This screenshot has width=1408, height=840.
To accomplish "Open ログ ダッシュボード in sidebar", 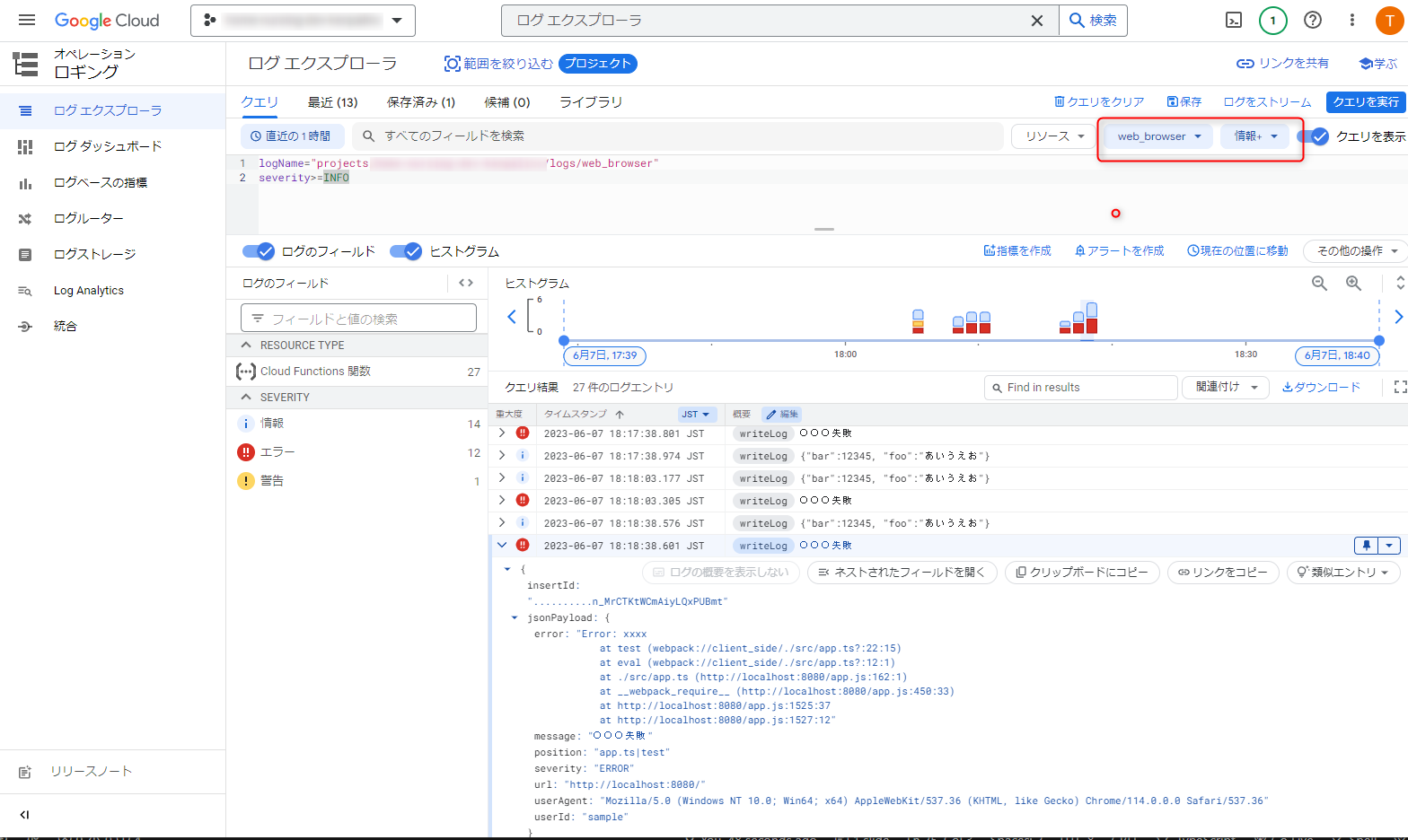I will pyautogui.click(x=112, y=146).
